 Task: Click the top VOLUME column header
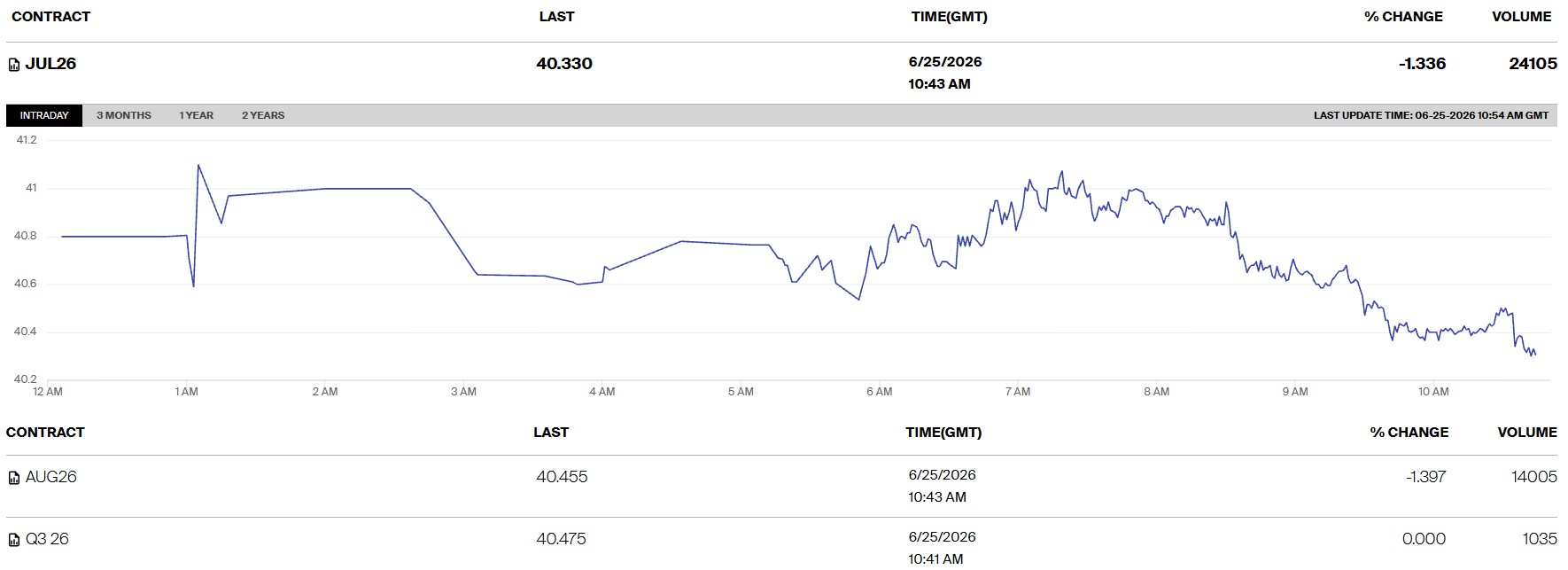(1522, 16)
